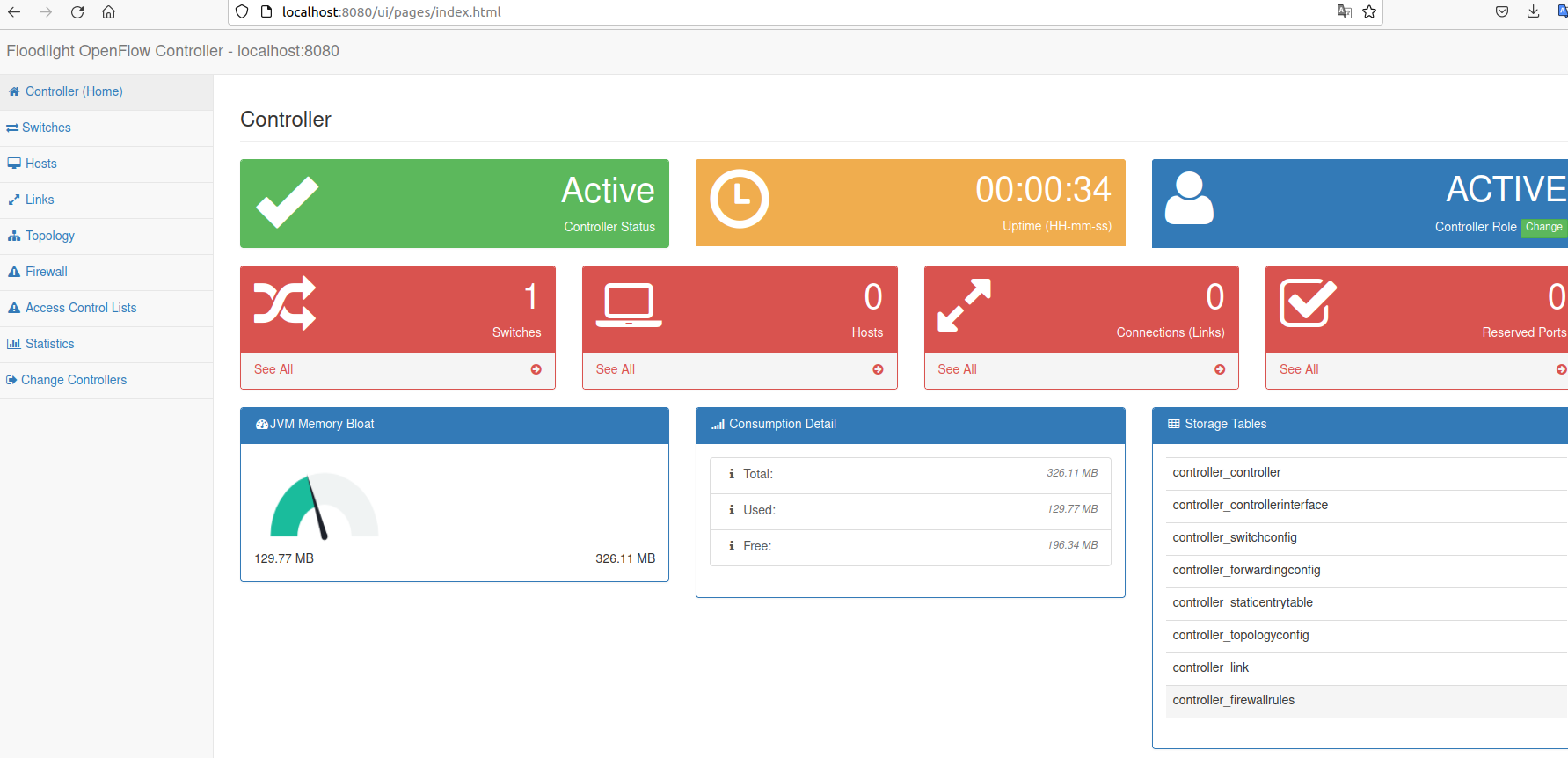Select controller_staticentrytable table row
Viewport: 1568px width, 758px height.
(1367, 603)
